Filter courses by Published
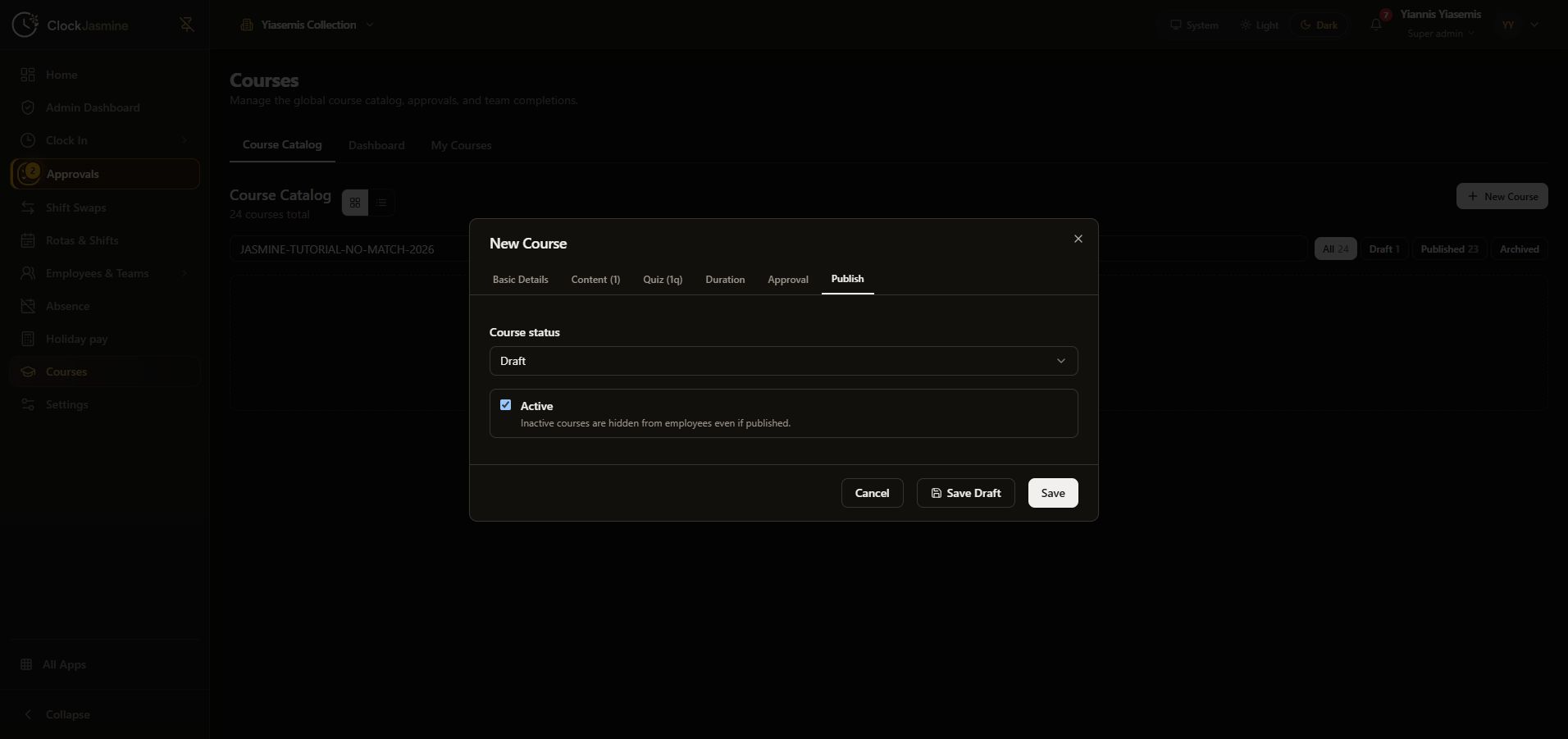This screenshot has height=739, width=1568. click(1449, 249)
